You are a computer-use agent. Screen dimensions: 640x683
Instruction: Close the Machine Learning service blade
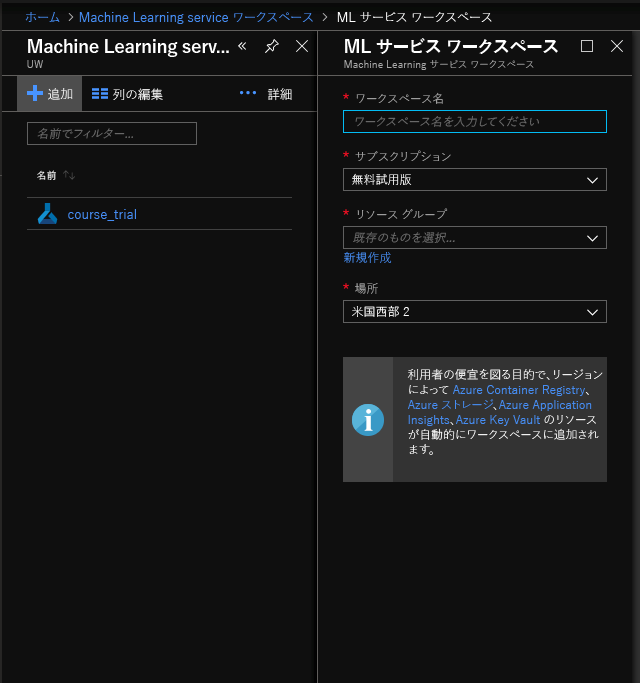[302, 46]
